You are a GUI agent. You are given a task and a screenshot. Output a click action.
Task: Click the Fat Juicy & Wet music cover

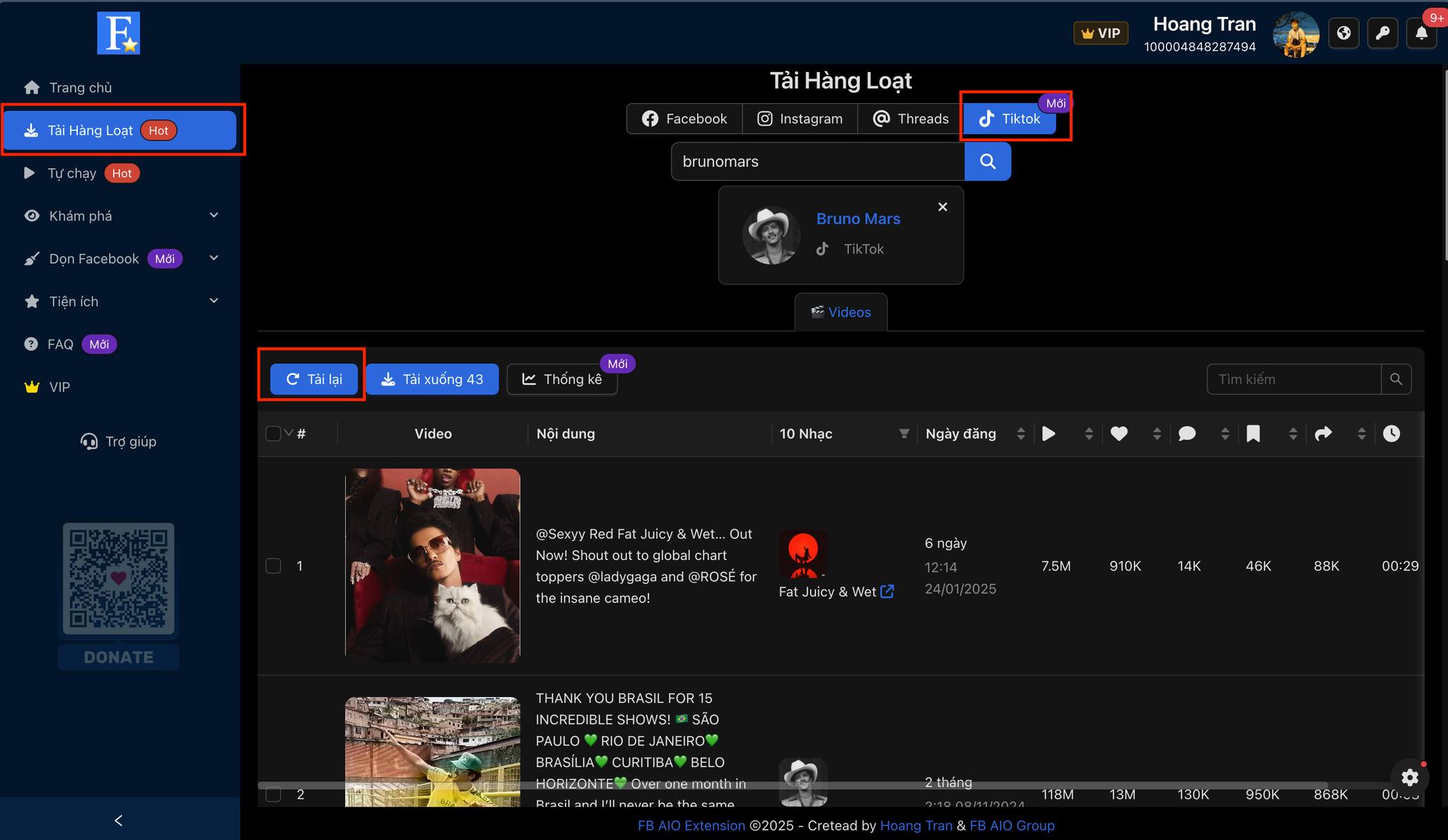click(803, 554)
